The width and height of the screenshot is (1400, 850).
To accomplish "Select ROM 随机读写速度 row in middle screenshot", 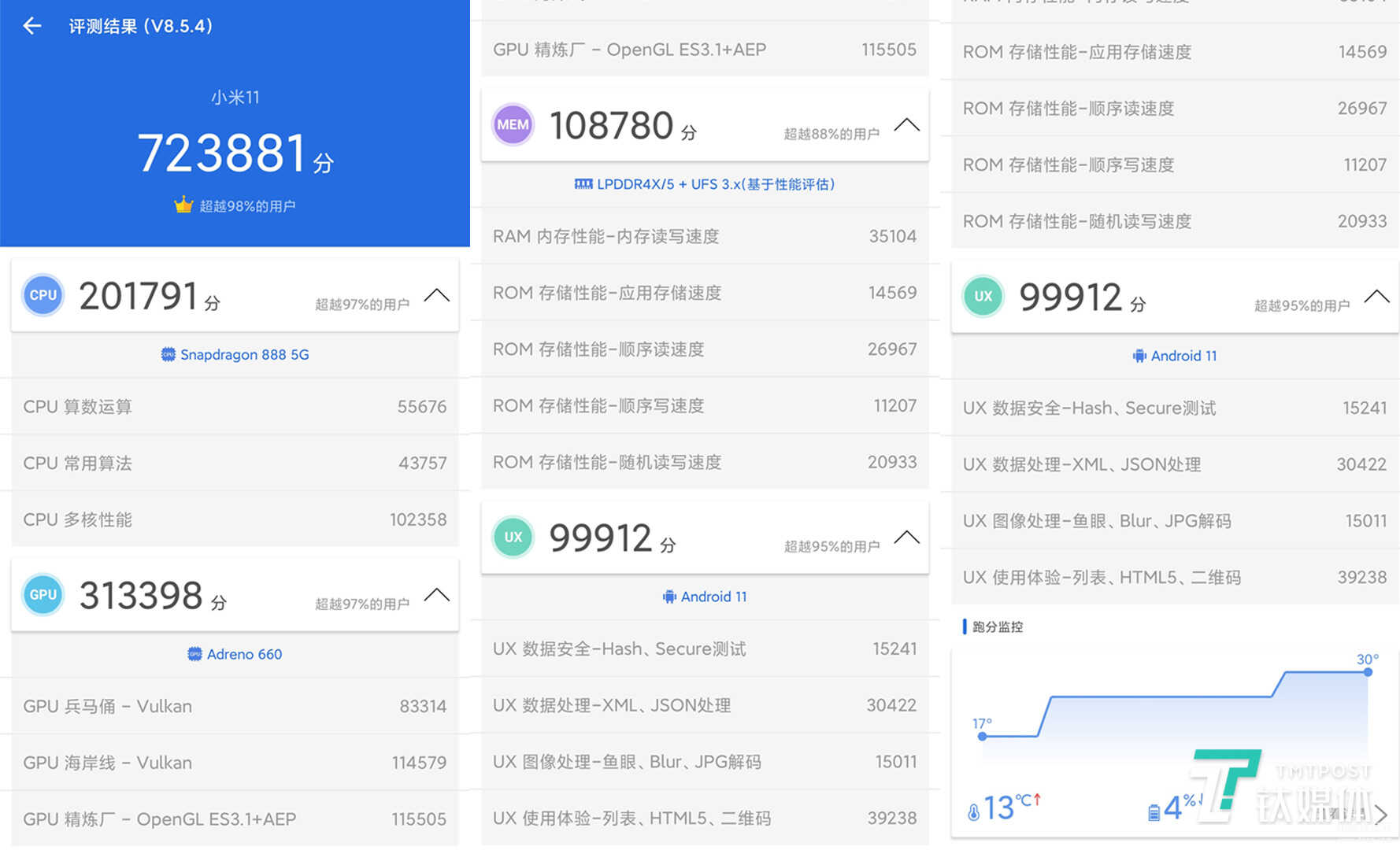I will pyautogui.click(x=705, y=462).
